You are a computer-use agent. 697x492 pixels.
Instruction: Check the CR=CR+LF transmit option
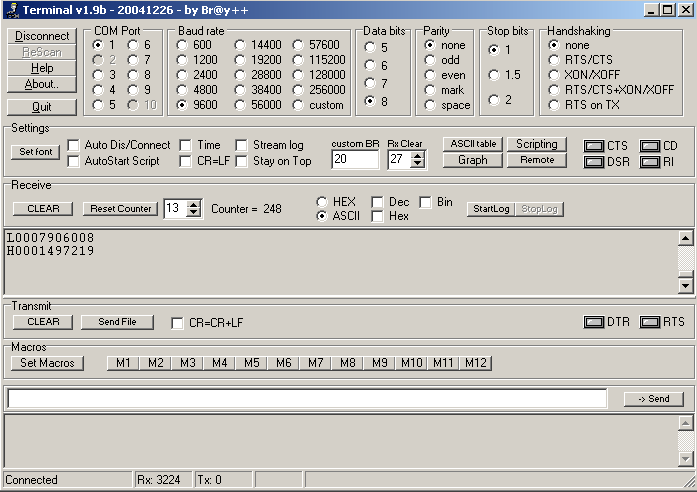click(178, 323)
